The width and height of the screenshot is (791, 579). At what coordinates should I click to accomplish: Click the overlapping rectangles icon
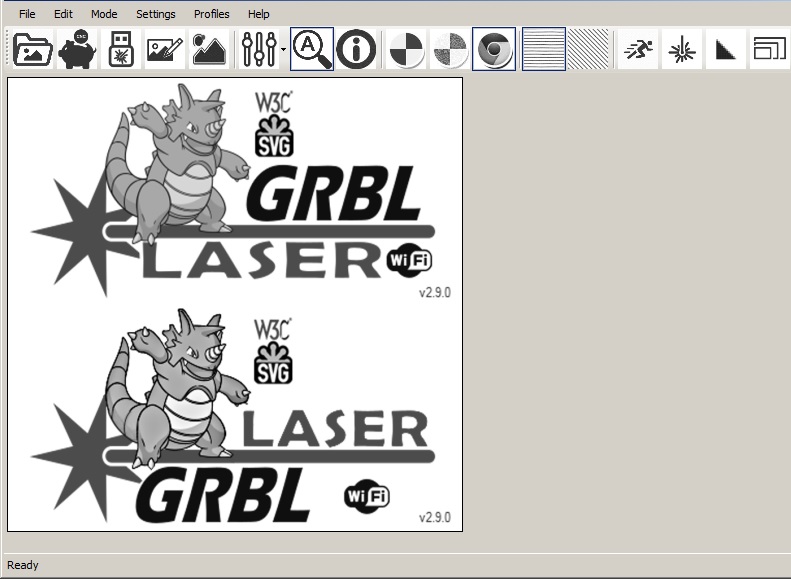770,49
